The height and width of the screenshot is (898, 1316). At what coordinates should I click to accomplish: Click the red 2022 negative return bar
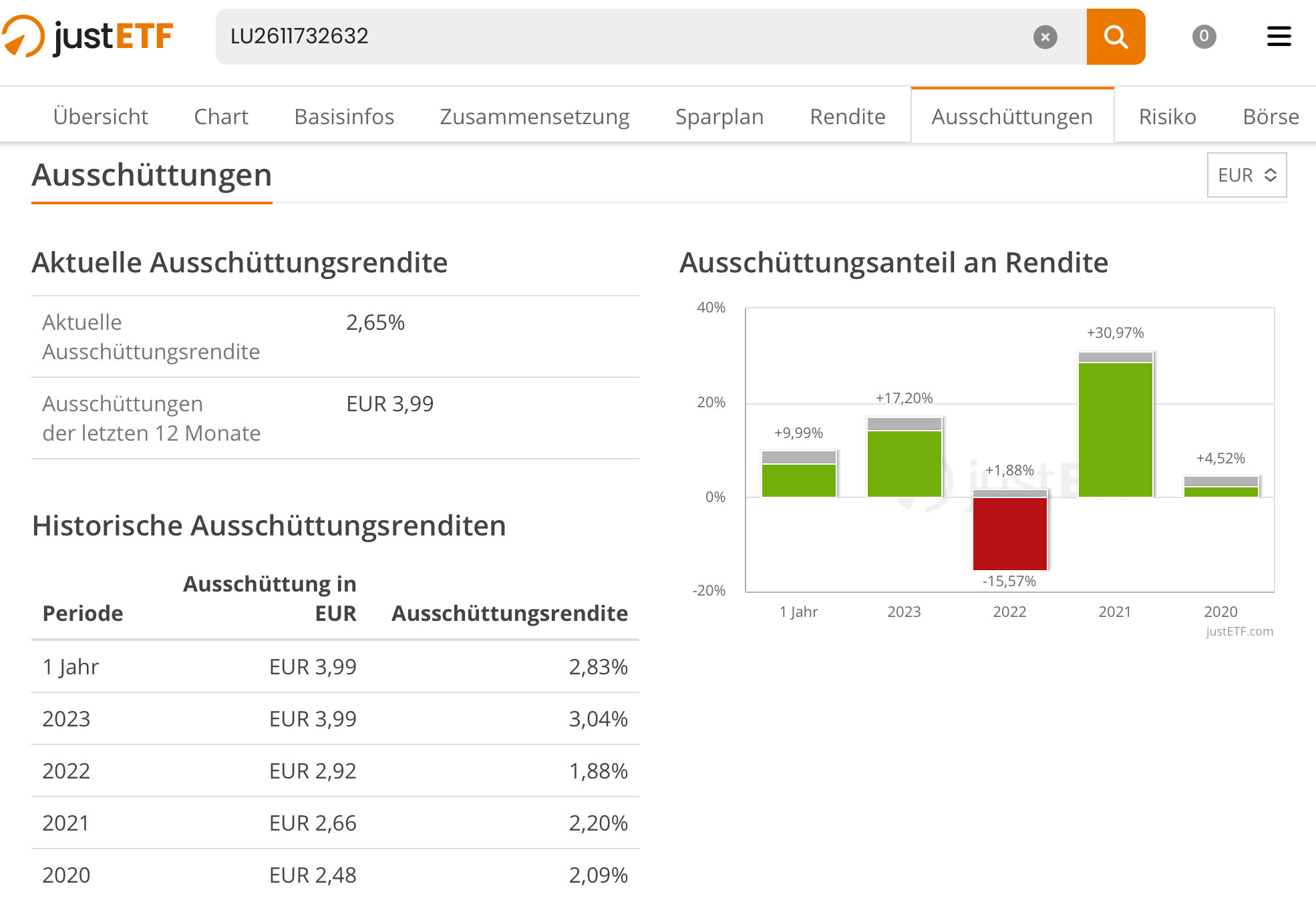(x=1009, y=533)
